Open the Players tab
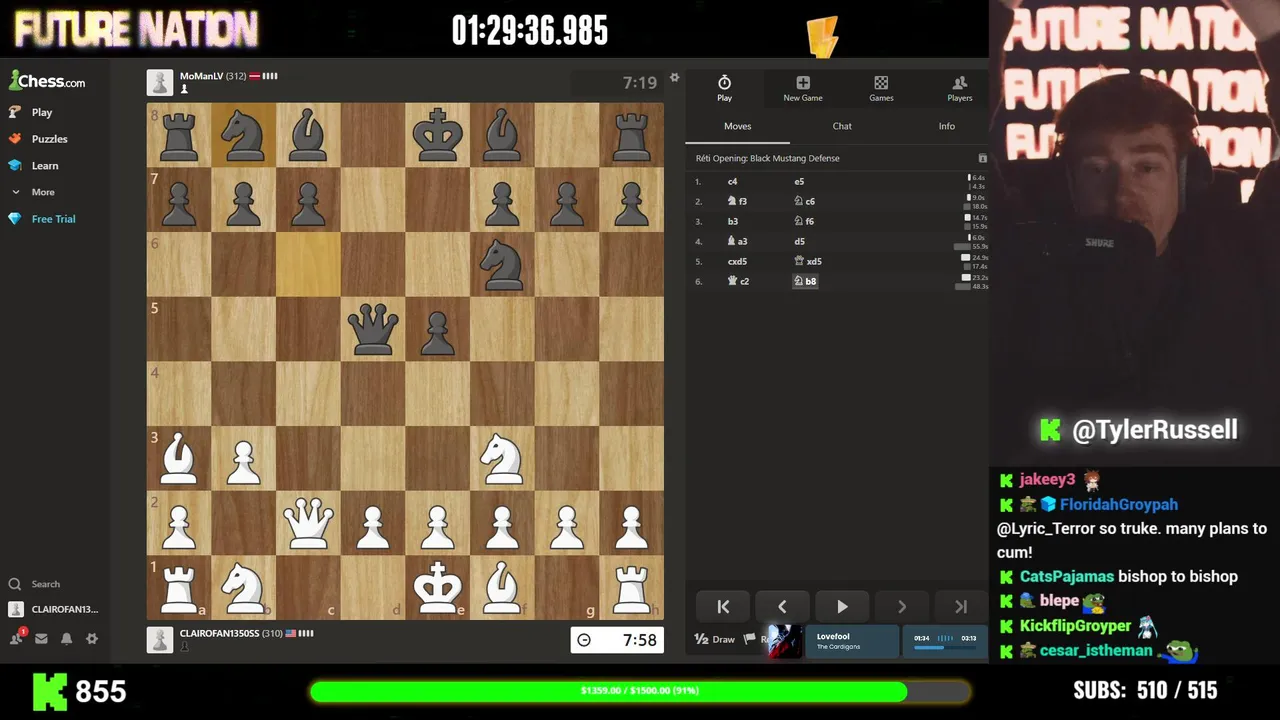The image size is (1280, 720). point(959,88)
